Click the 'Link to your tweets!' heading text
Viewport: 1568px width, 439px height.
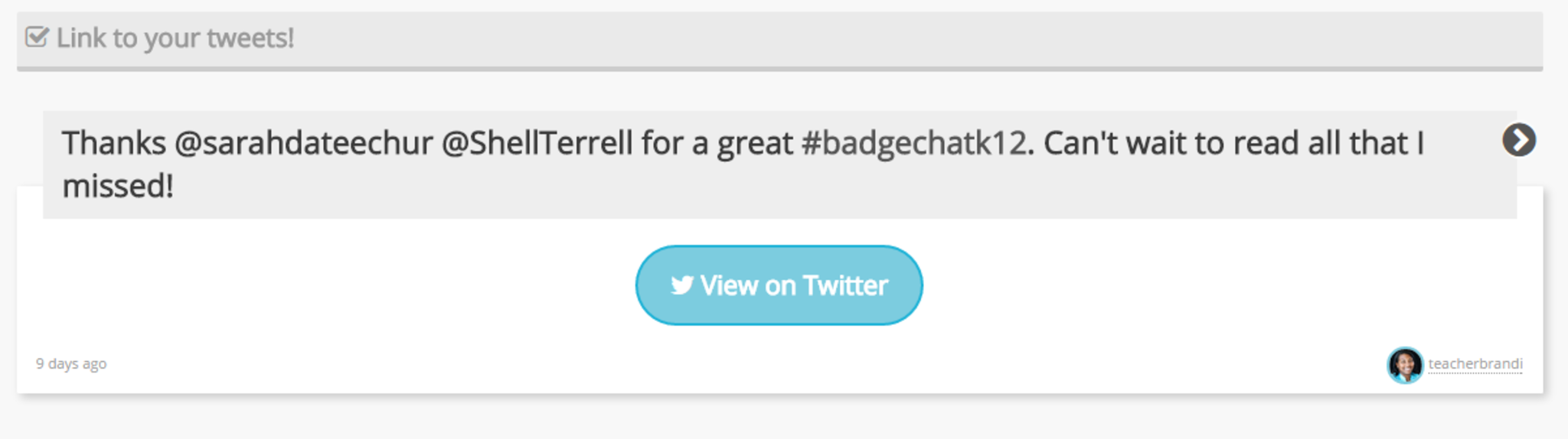175,38
